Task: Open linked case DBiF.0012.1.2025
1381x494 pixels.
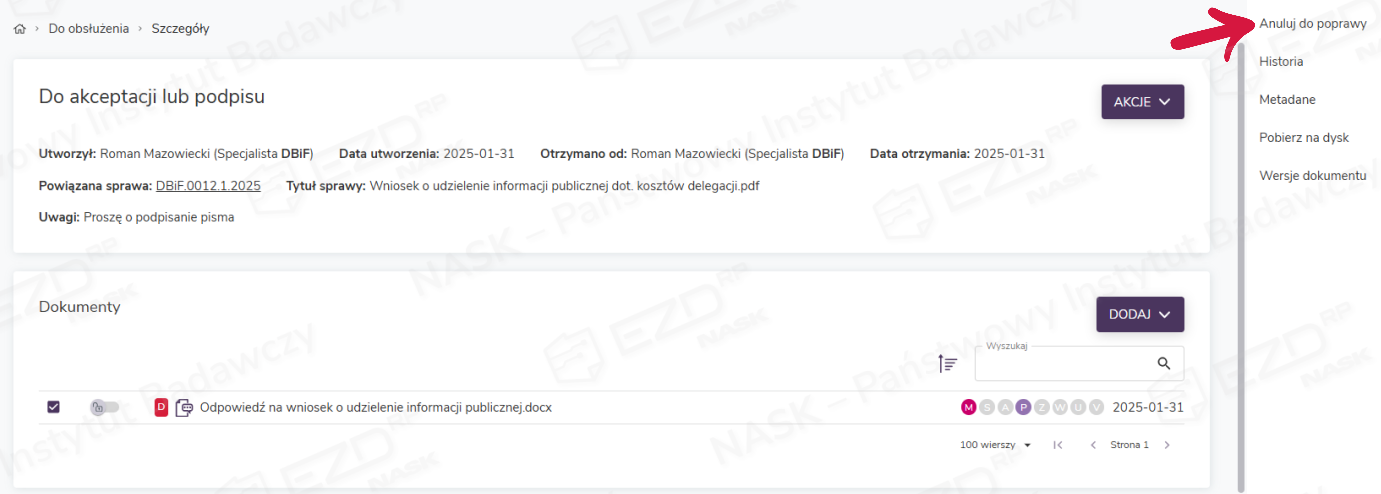Action: 208,185
